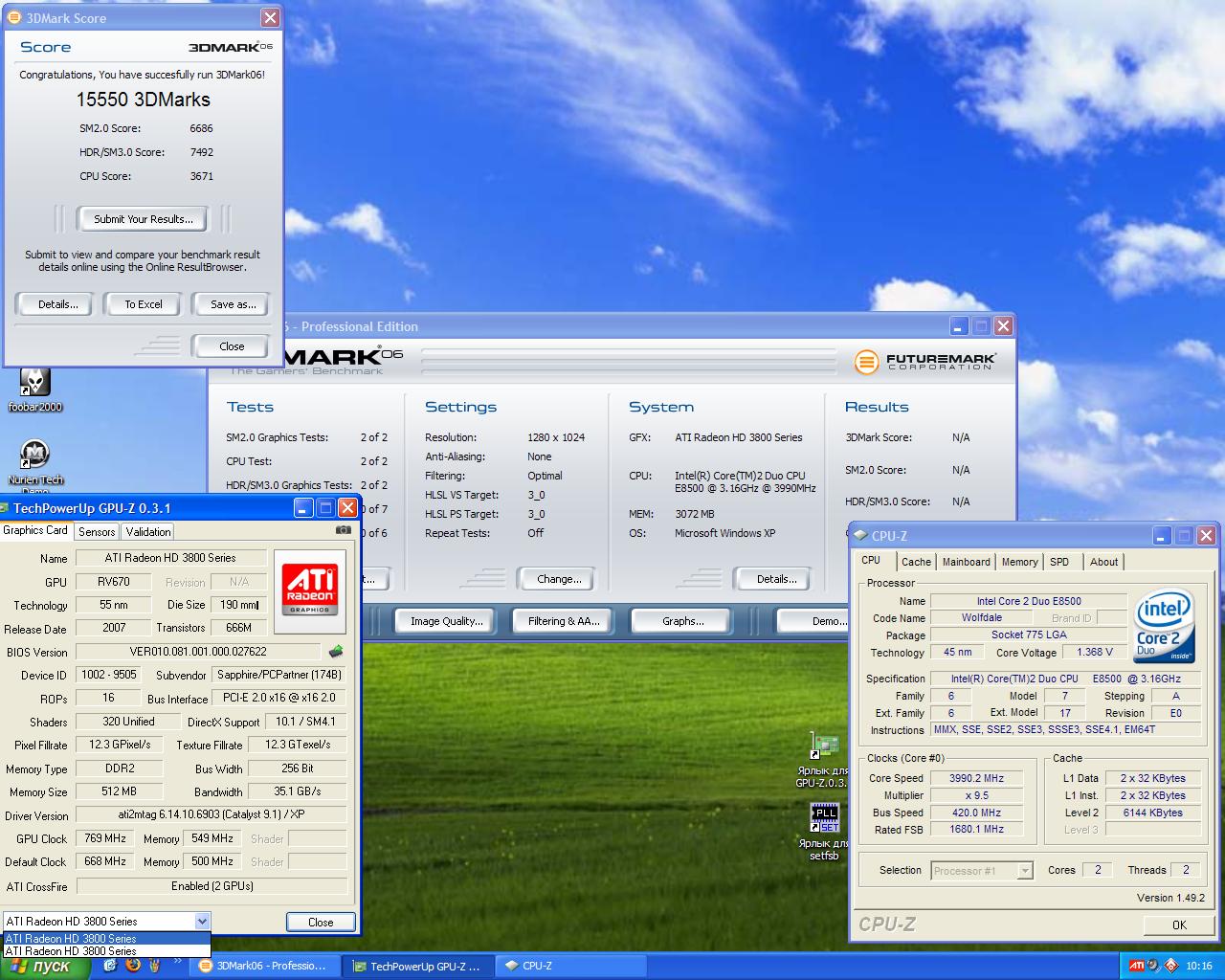The height and width of the screenshot is (980, 1225).
Task: Click the BIOS Version field in GPU-Z
Action: [x=198, y=652]
